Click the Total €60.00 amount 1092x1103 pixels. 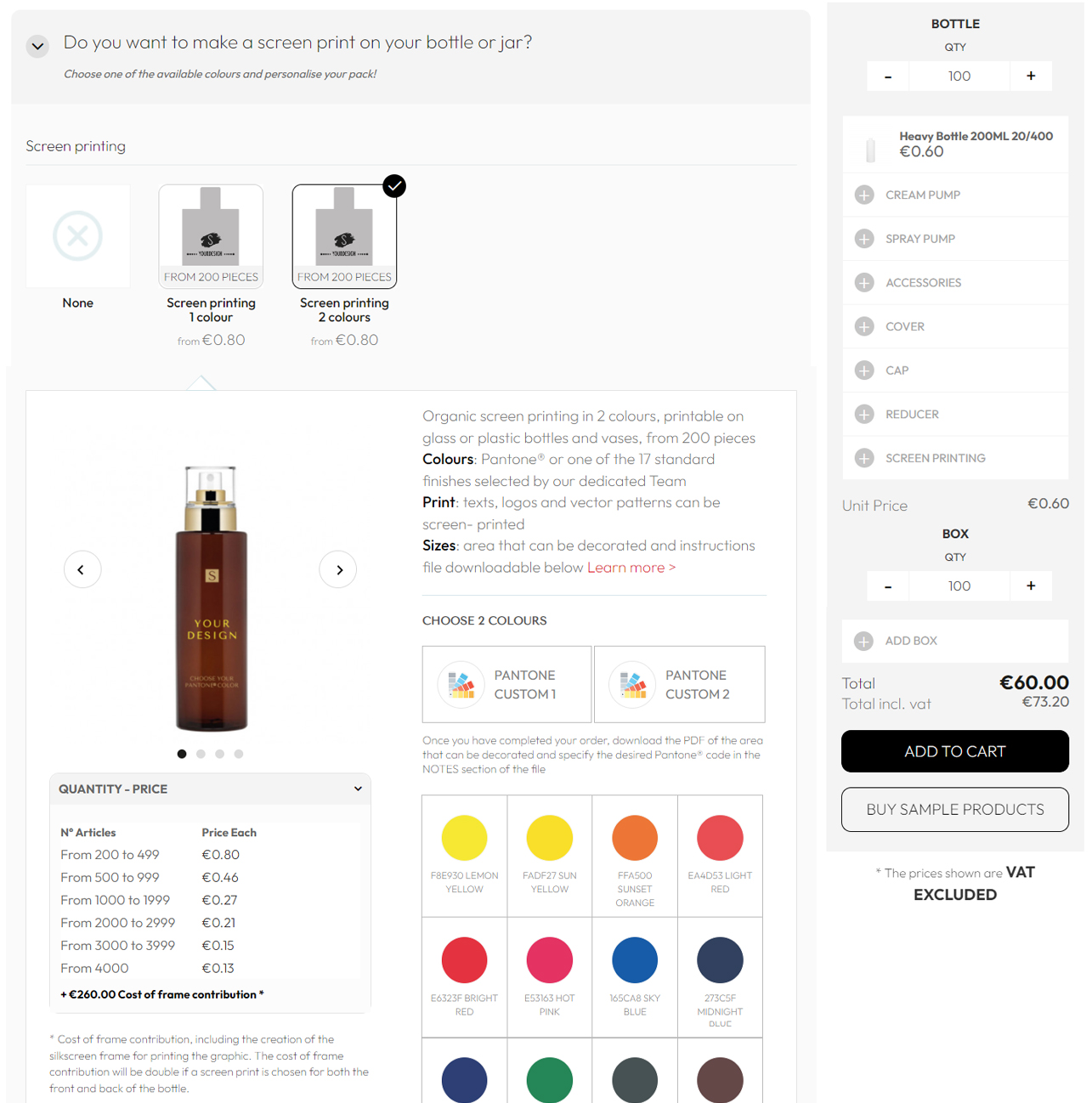pos(1034,682)
